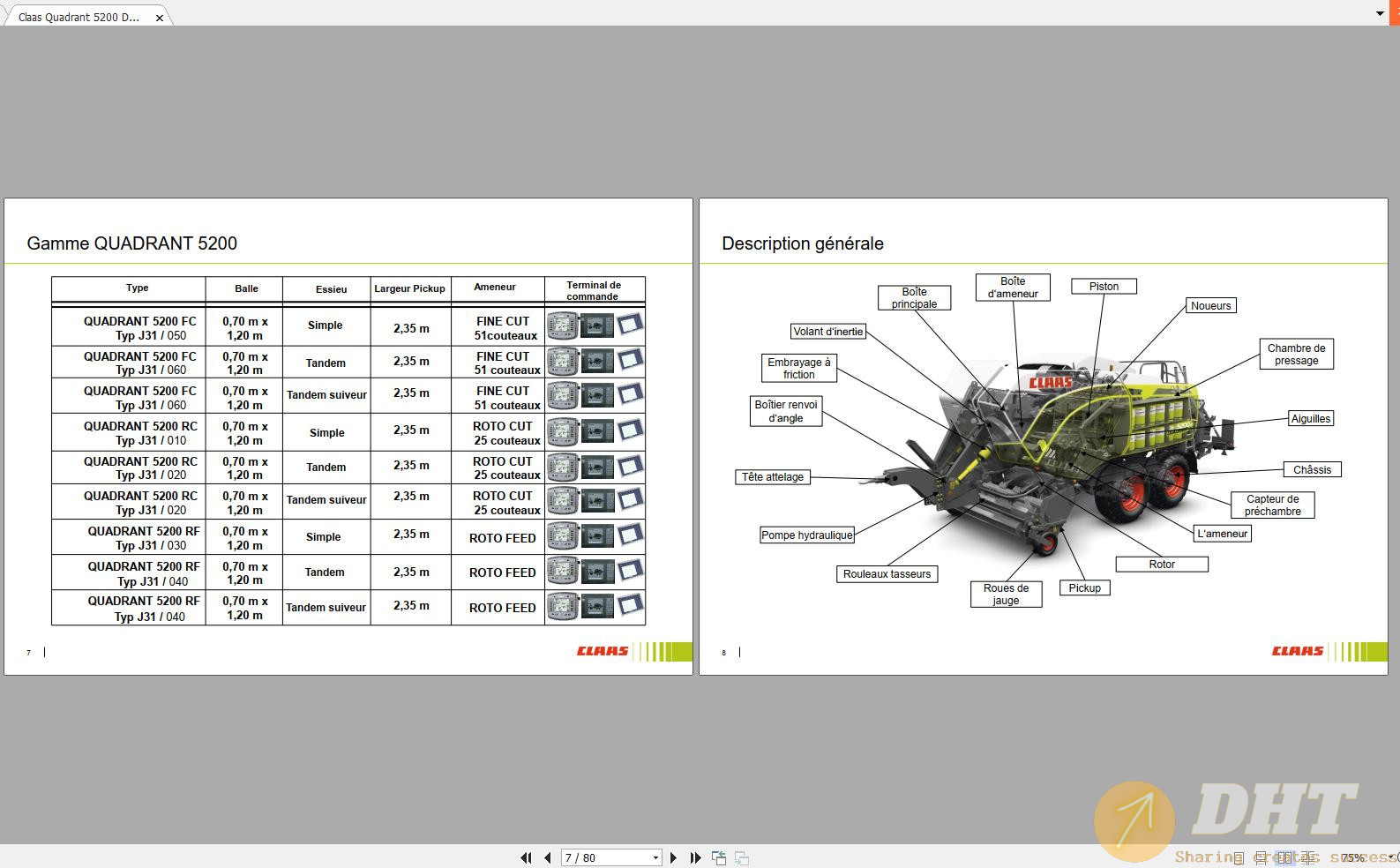Go to the first page
The image size is (1400, 868).
click(x=526, y=857)
